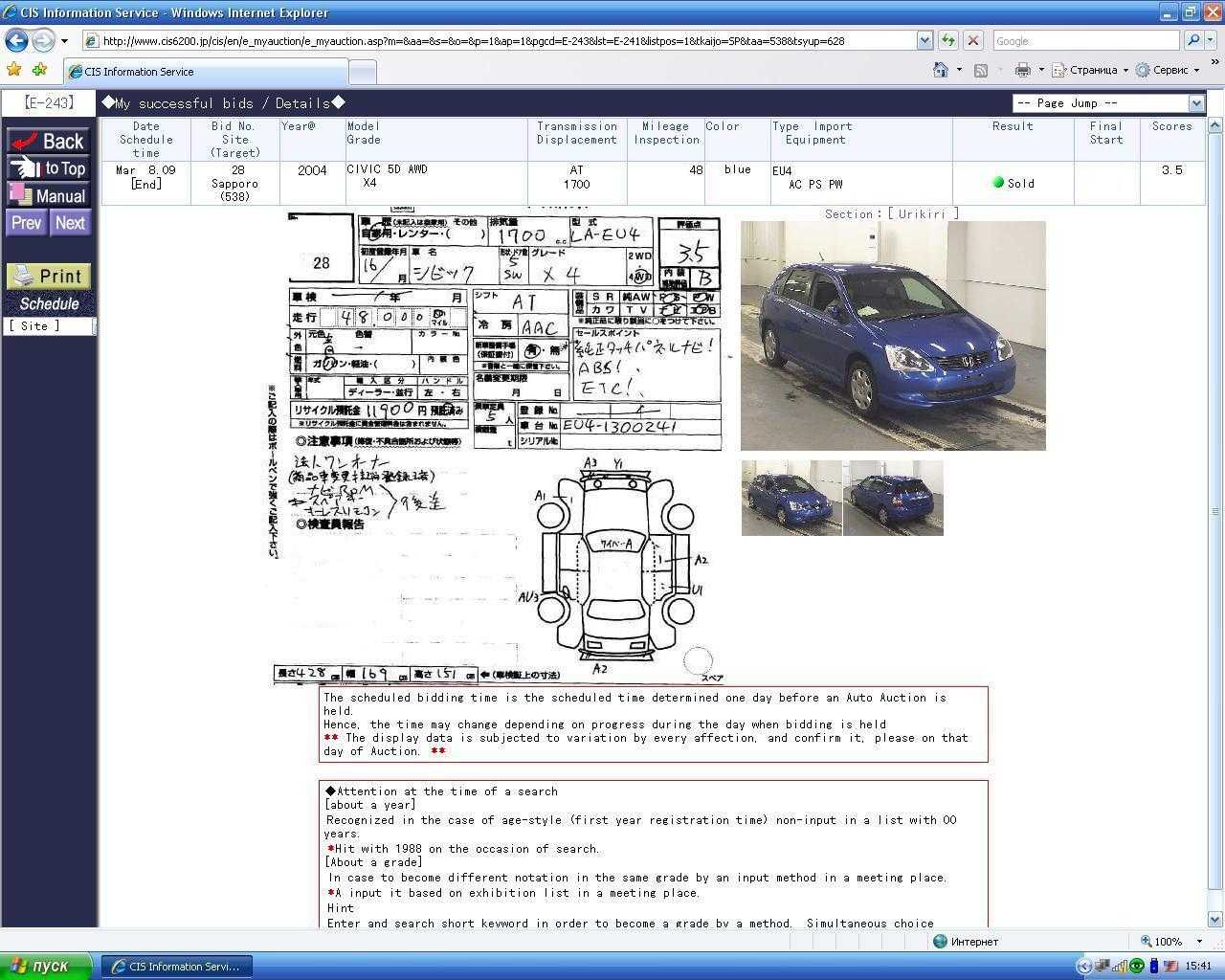Click the Интернет security zone indicator
Viewport: 1225px width, 980px height.
click(967, 942)
